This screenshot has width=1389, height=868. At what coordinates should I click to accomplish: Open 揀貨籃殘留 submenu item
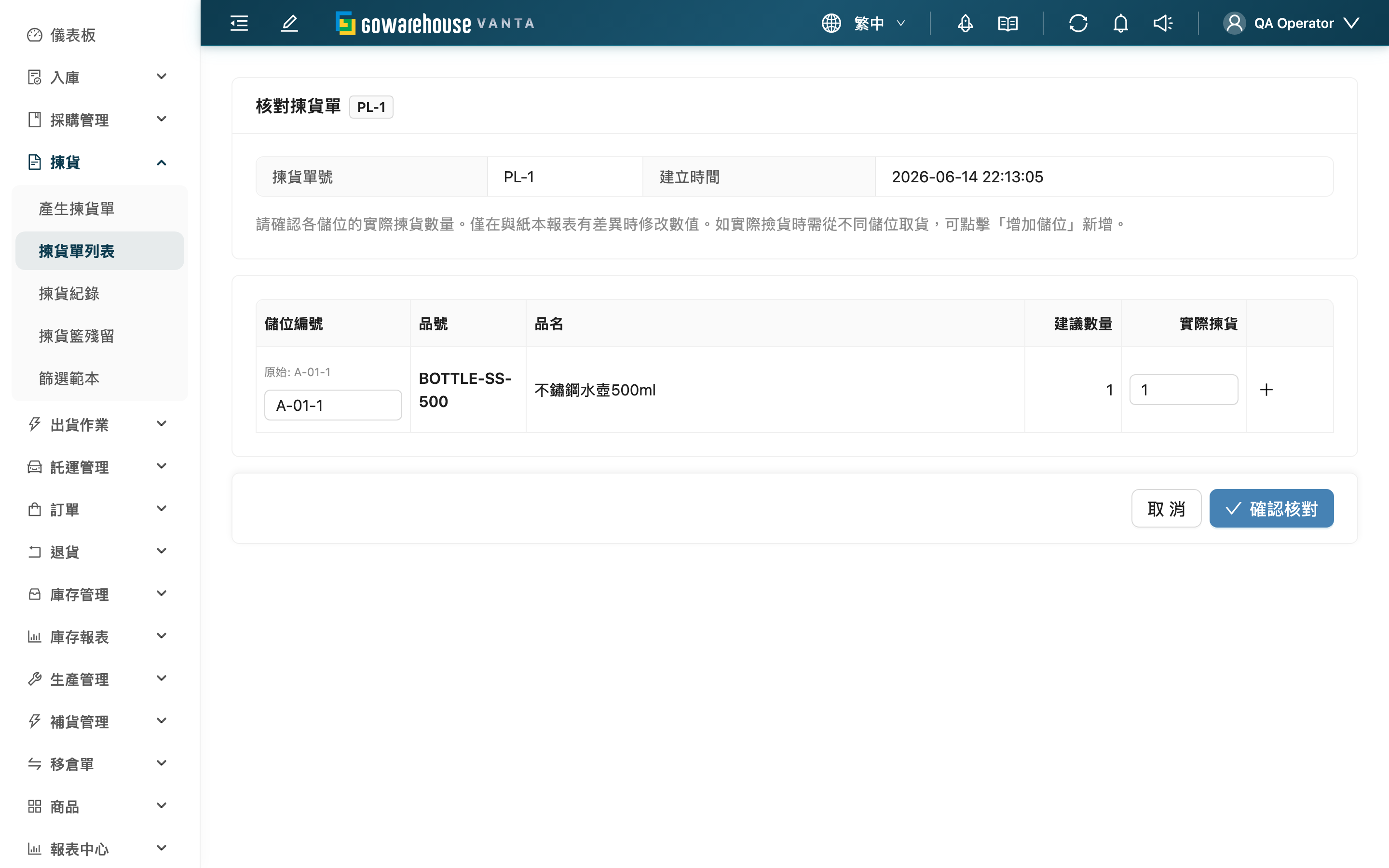click(100, 337)
